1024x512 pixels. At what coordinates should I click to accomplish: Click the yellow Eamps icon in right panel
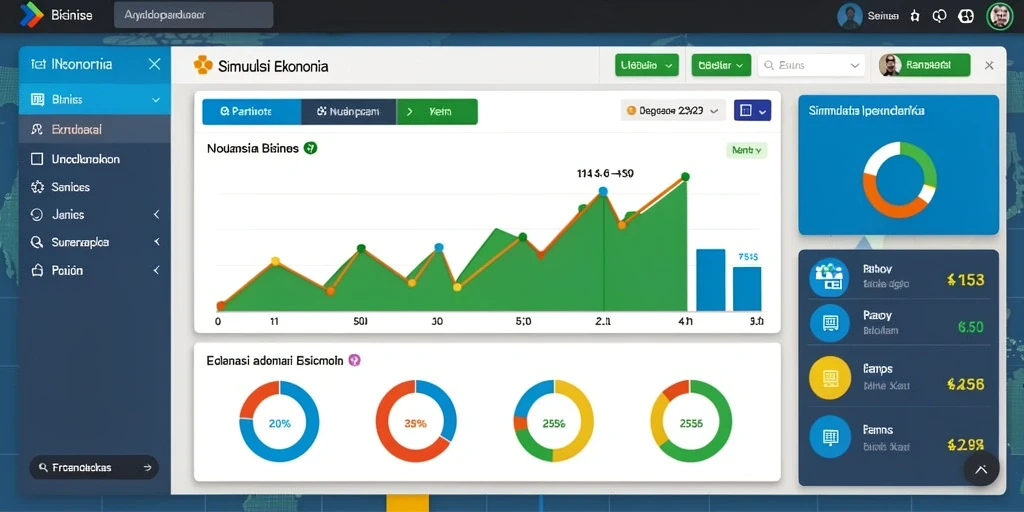(829, 377)
